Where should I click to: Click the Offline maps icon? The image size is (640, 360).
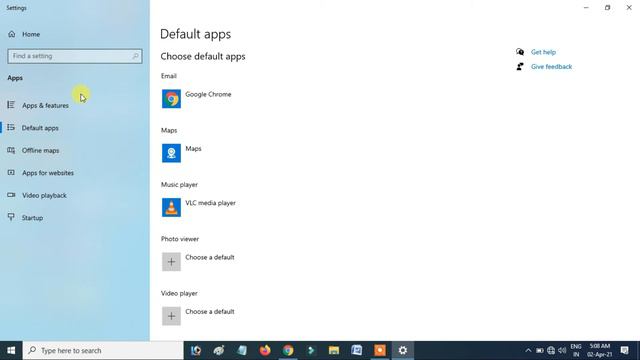[x=11, y=150]
